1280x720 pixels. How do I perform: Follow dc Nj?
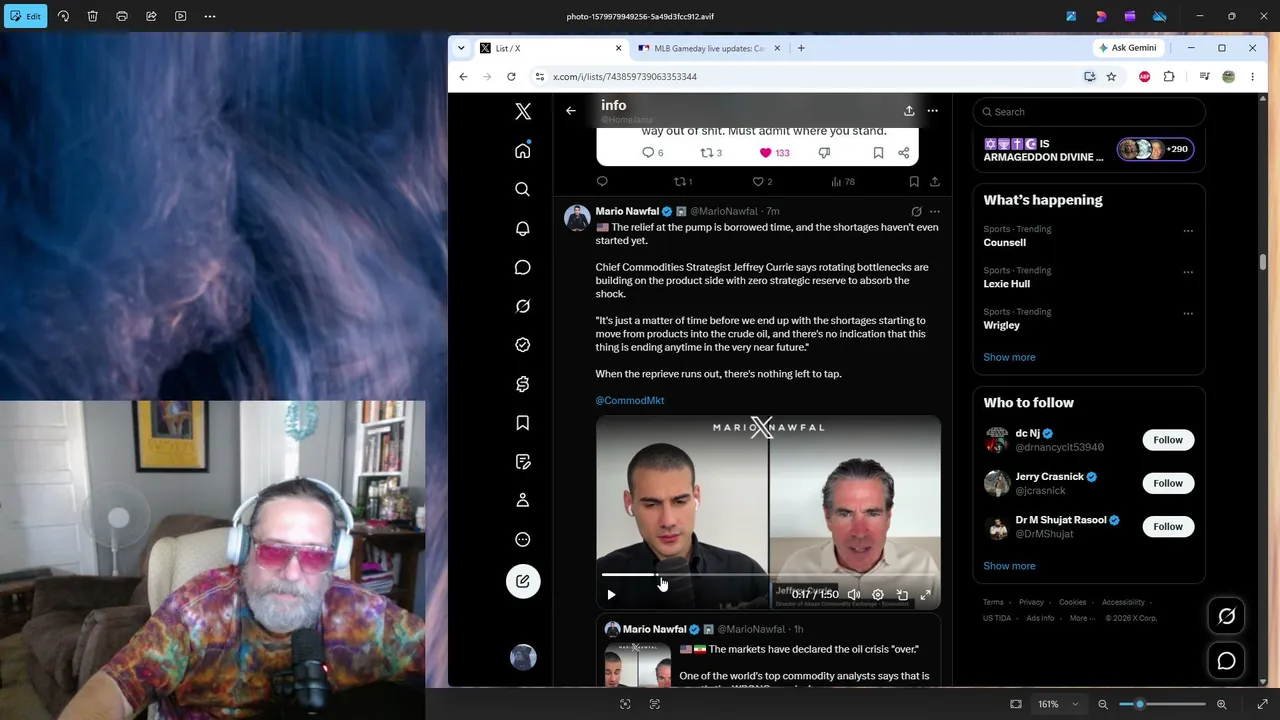point(1168,440)
